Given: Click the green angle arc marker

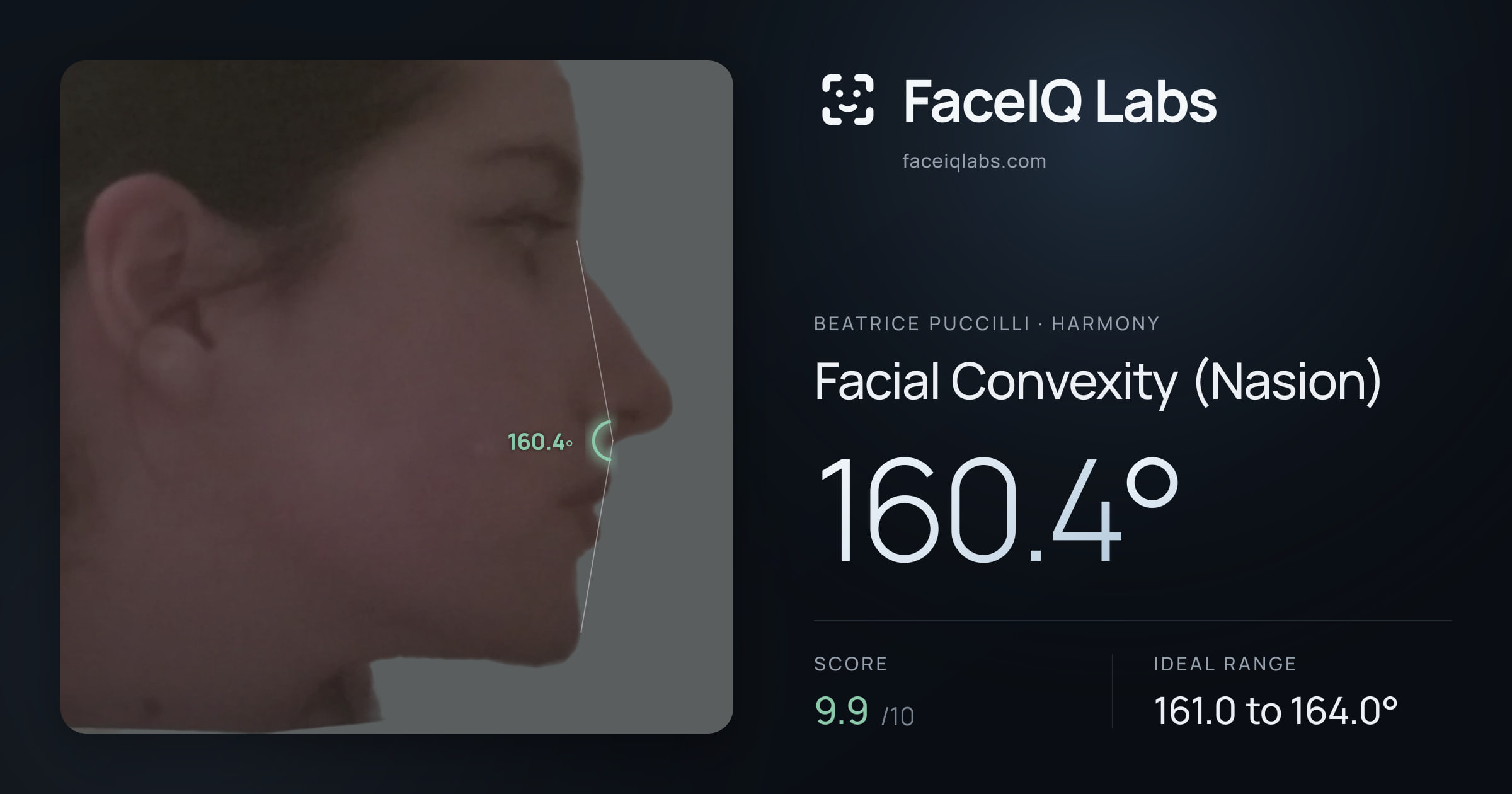Looking at the screenshot, I should pos(603,440).
